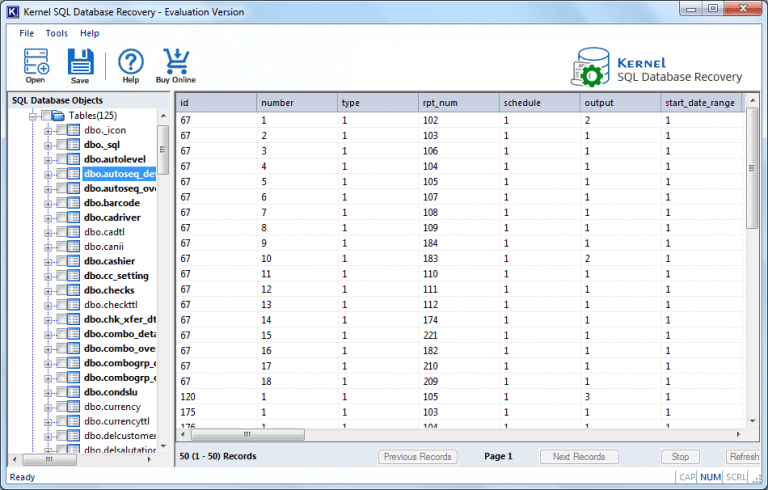Click the Refresh button
This screenshot has height=490, width=768.
(x=744, y=457)
